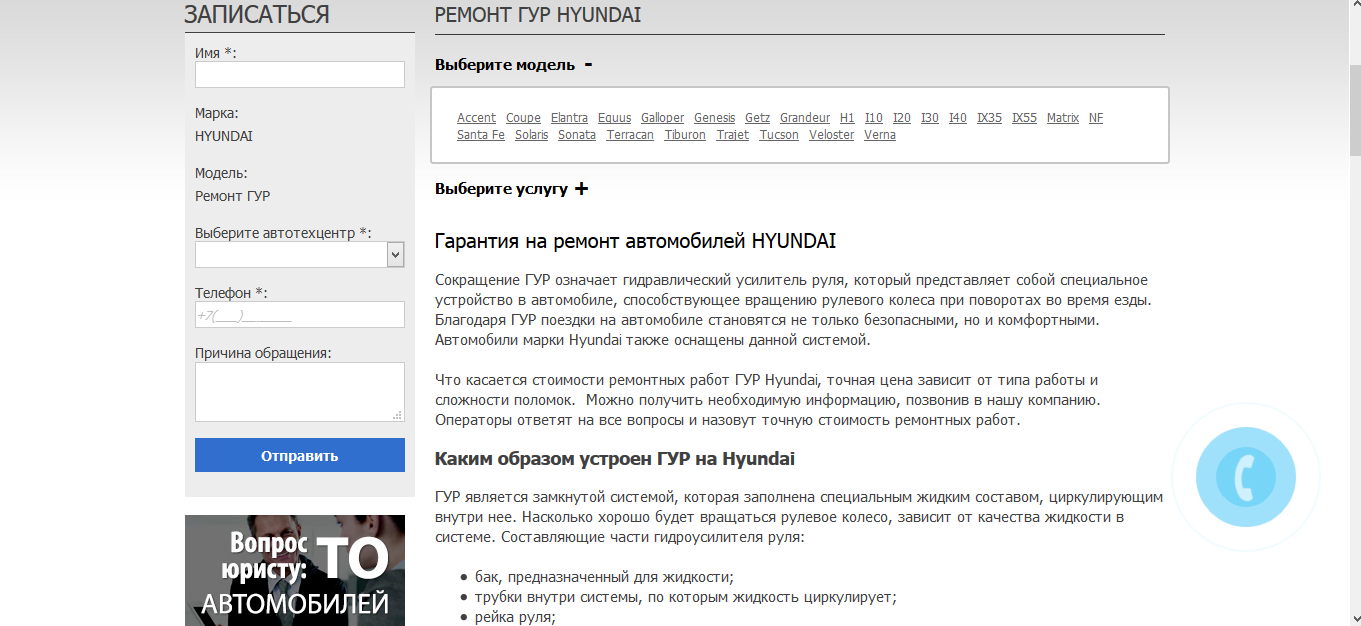Select the Equus model link
The width and height of the screenshot is (1361, 626).
coord(614,118)
